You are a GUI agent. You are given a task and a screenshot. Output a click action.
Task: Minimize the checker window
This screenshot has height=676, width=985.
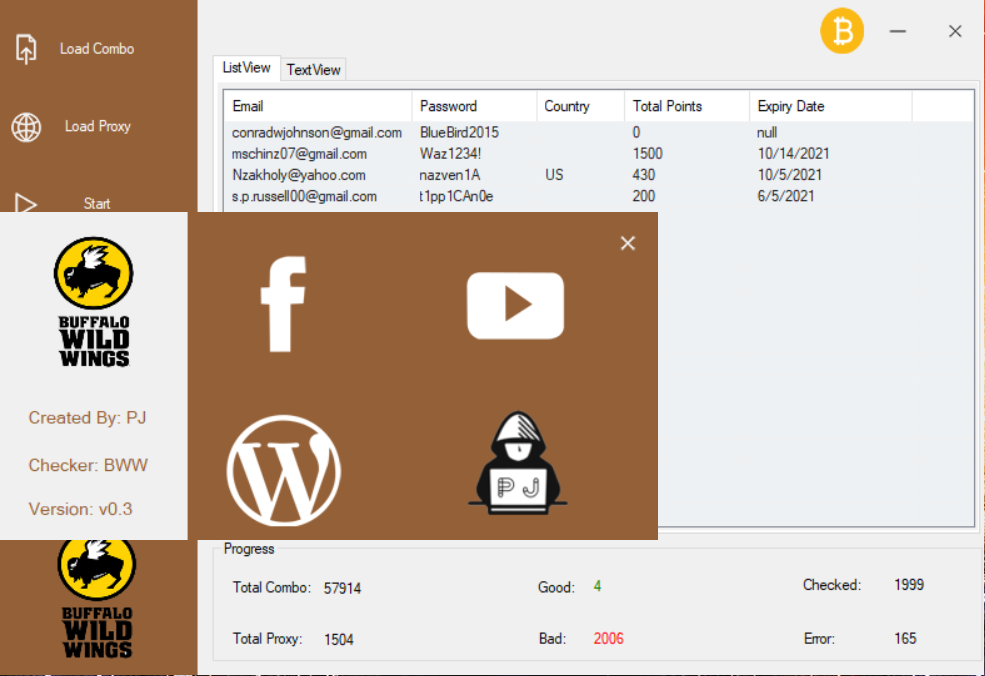tap(898, 31)
